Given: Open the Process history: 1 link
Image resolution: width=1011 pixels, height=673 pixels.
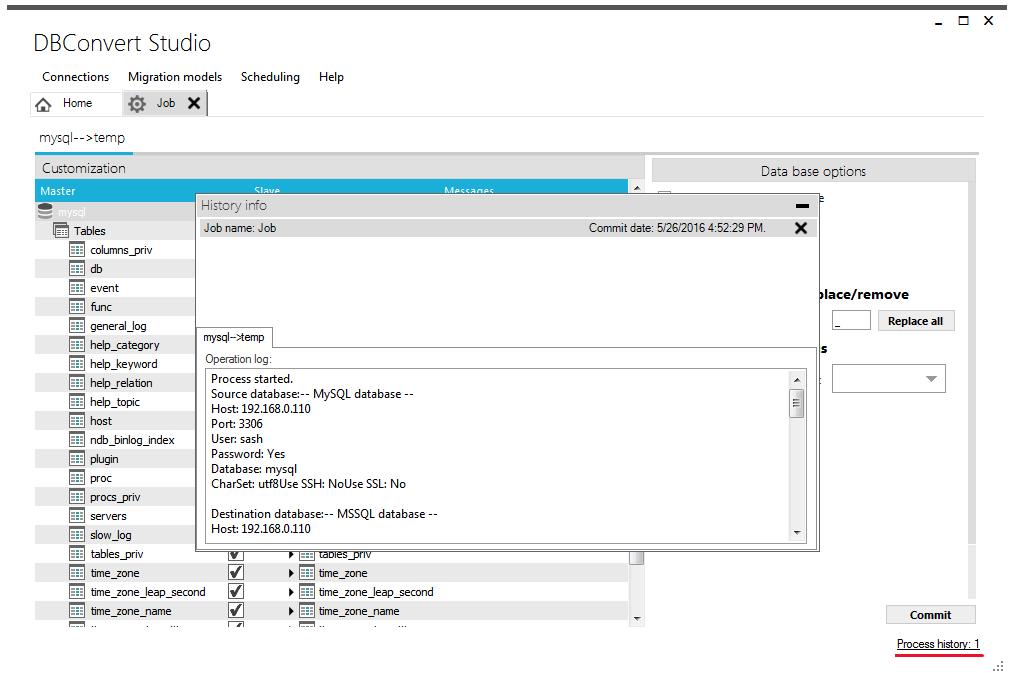Looking at the screenshot, I should click(x=936, y=644).
